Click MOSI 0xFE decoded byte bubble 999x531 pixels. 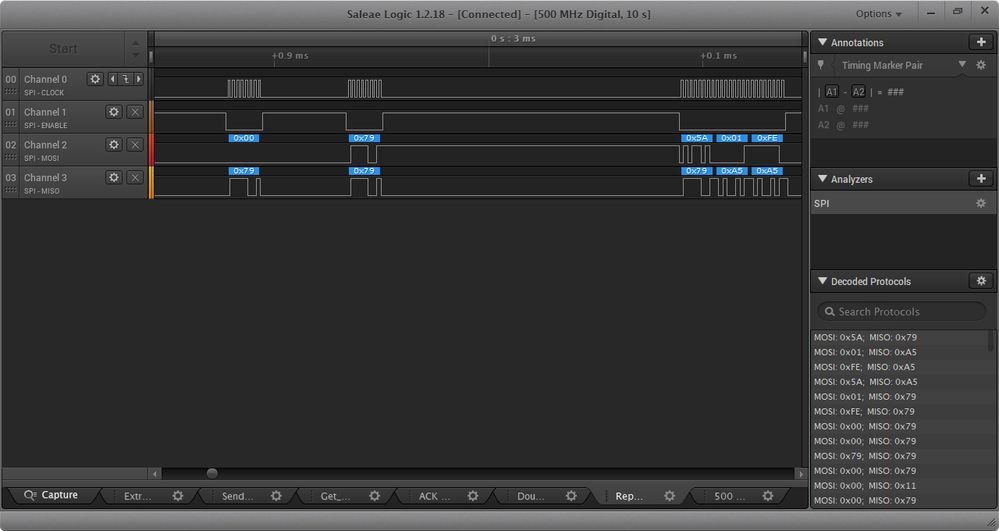pyautogui.click(x=767, y=138)
